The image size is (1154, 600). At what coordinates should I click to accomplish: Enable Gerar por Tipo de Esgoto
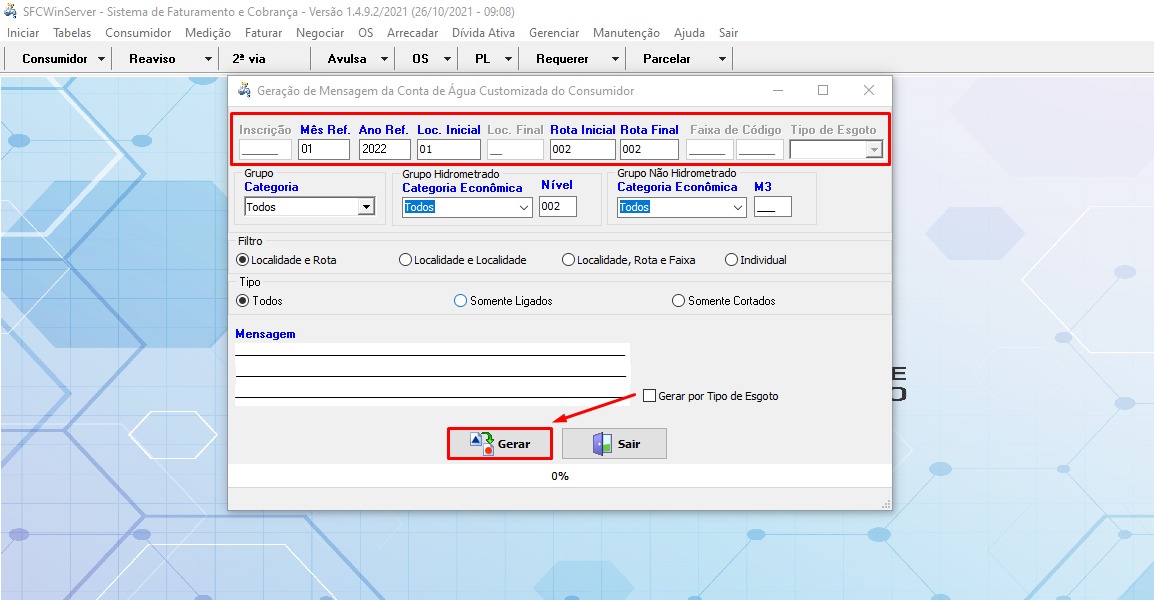coord(650,396)
